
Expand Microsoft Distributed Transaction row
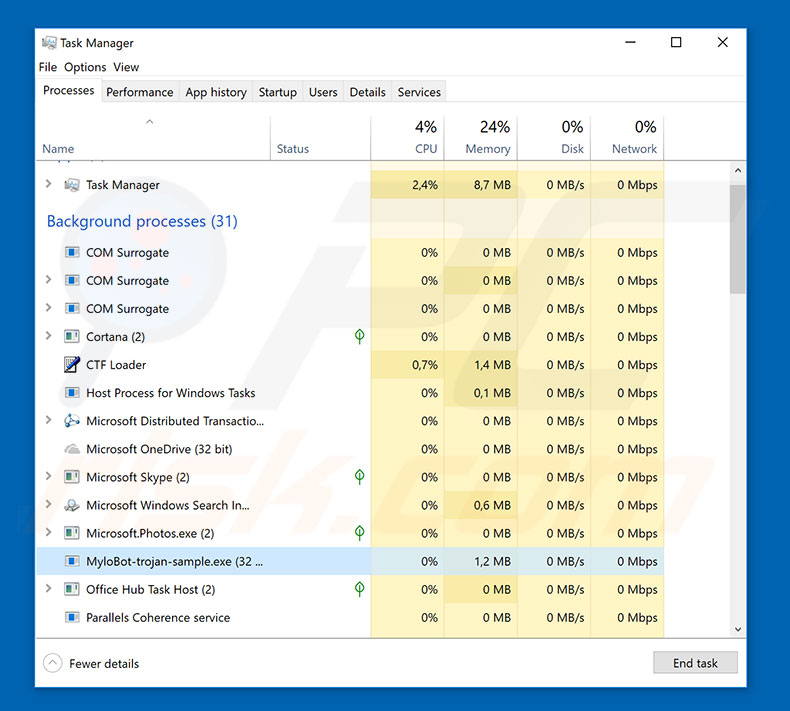pos(48,419)
